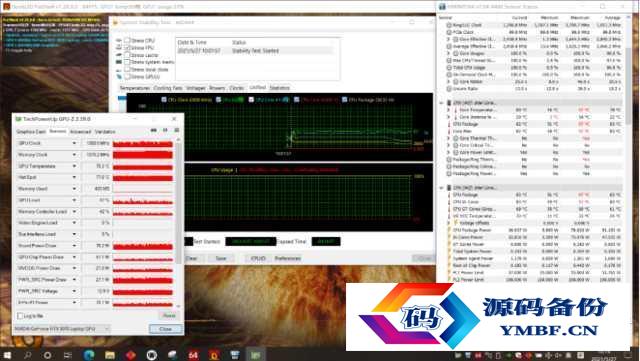Image resolution: width=640 pixels, height=361 pixels.
Task: Open the GPU-Z hamburger menu icon
Action: 177,130
